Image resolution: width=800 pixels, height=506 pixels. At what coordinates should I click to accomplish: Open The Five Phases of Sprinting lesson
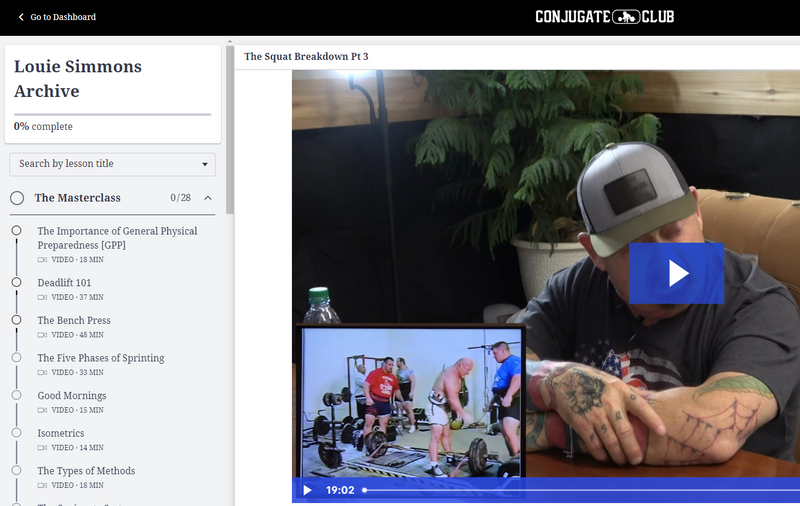point(100,358)
